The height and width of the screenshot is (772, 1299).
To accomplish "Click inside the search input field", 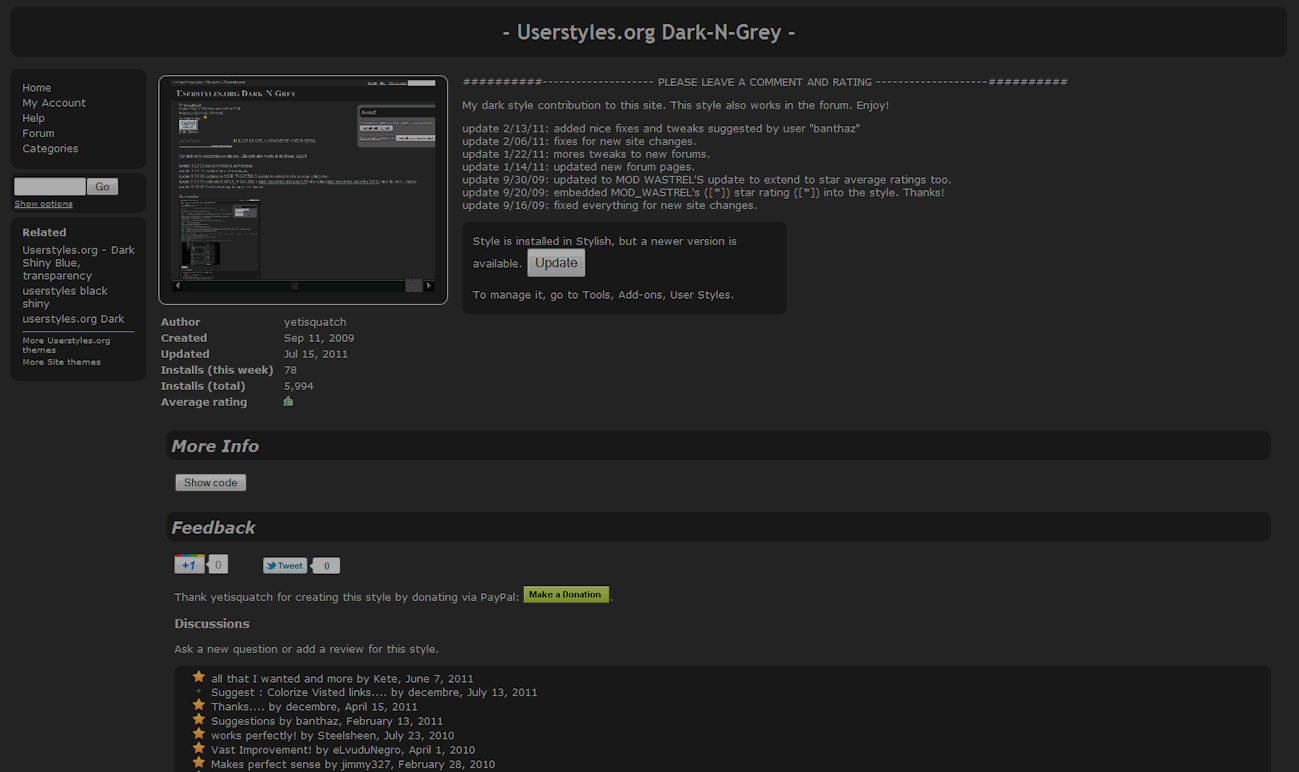I will tap(48, 185).
